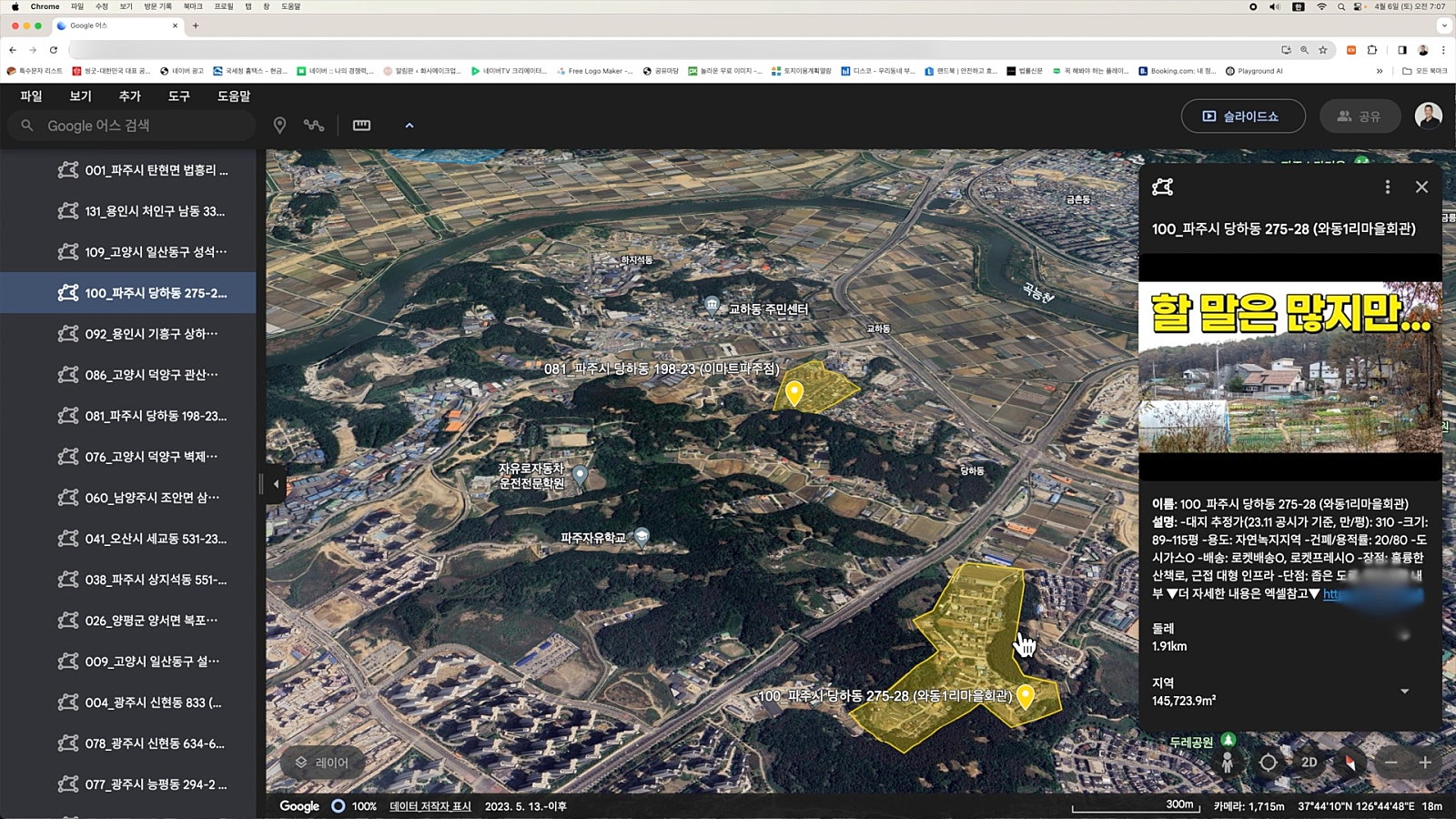The width and height of the screenshot is (1456, 819).
Task: Open the three-dot menu in the info panel
Action: pyautogui.click(x=1387, y=187)
